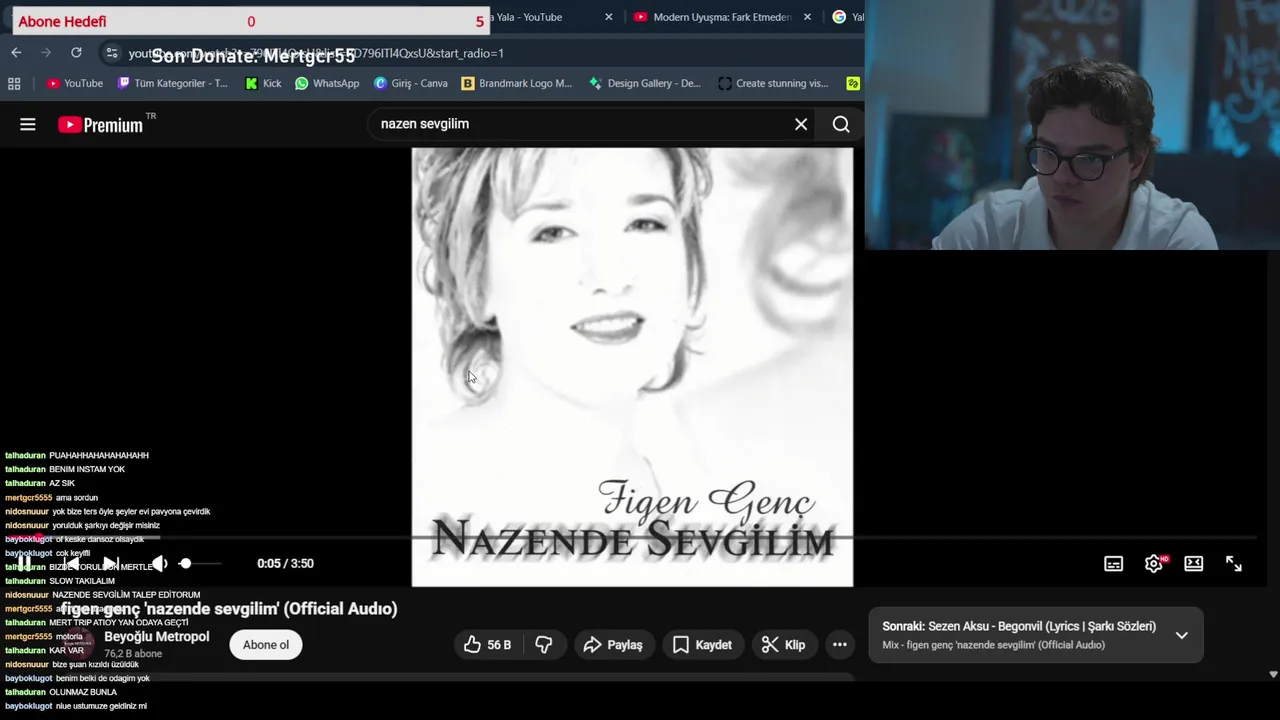Image resolution: width=1280 pixels, height=720 pixels.
Task: Go back with the browser back arrow
Action: [16, 53]
